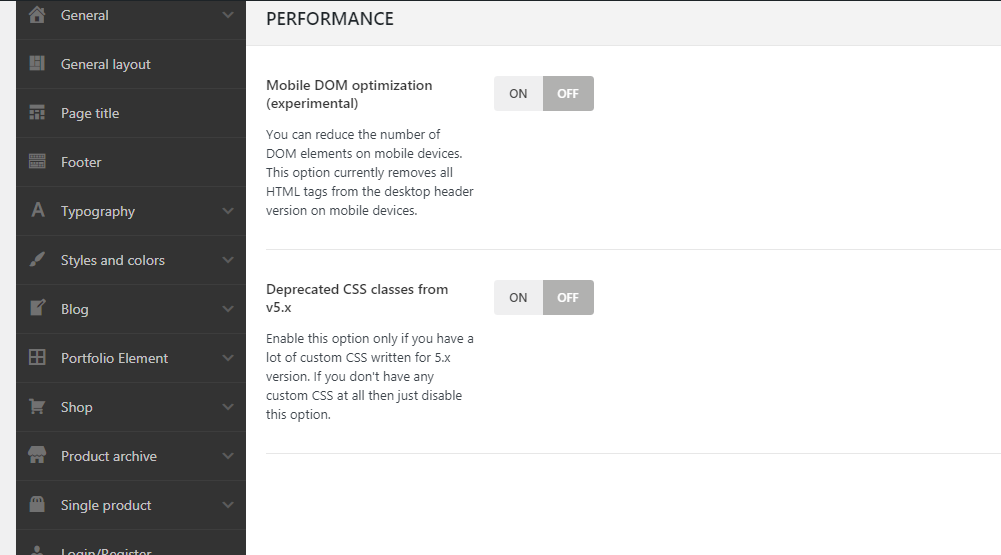Open the Footer settings section

click(81, 162)
